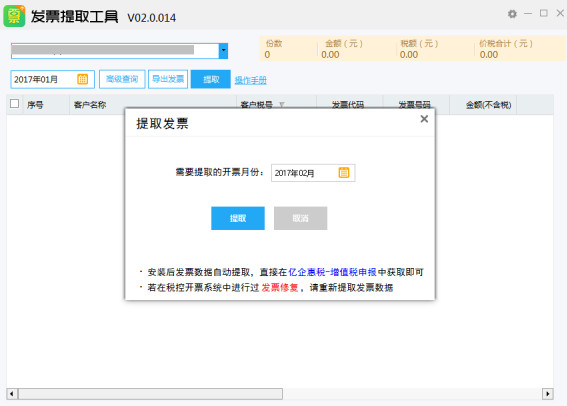The width and height of the screenshot is (567, 406).
Task: Click the horizontal scrollbar thumb
Action: tap(150, 394)
